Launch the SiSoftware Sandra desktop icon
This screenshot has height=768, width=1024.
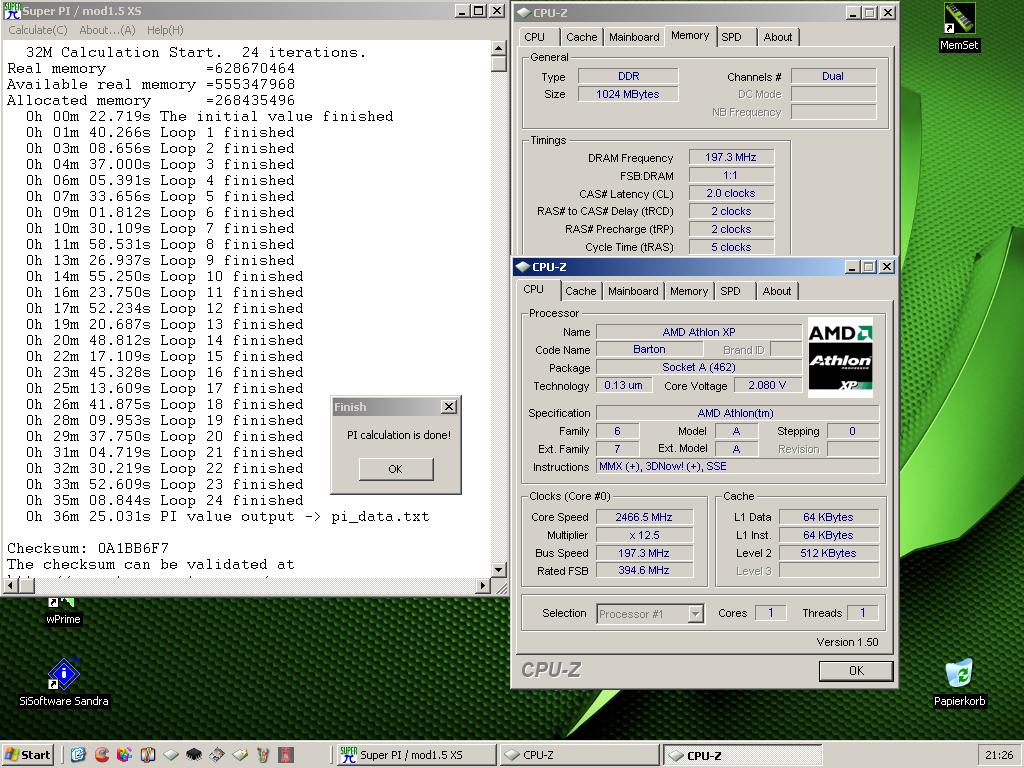[63, 682]
